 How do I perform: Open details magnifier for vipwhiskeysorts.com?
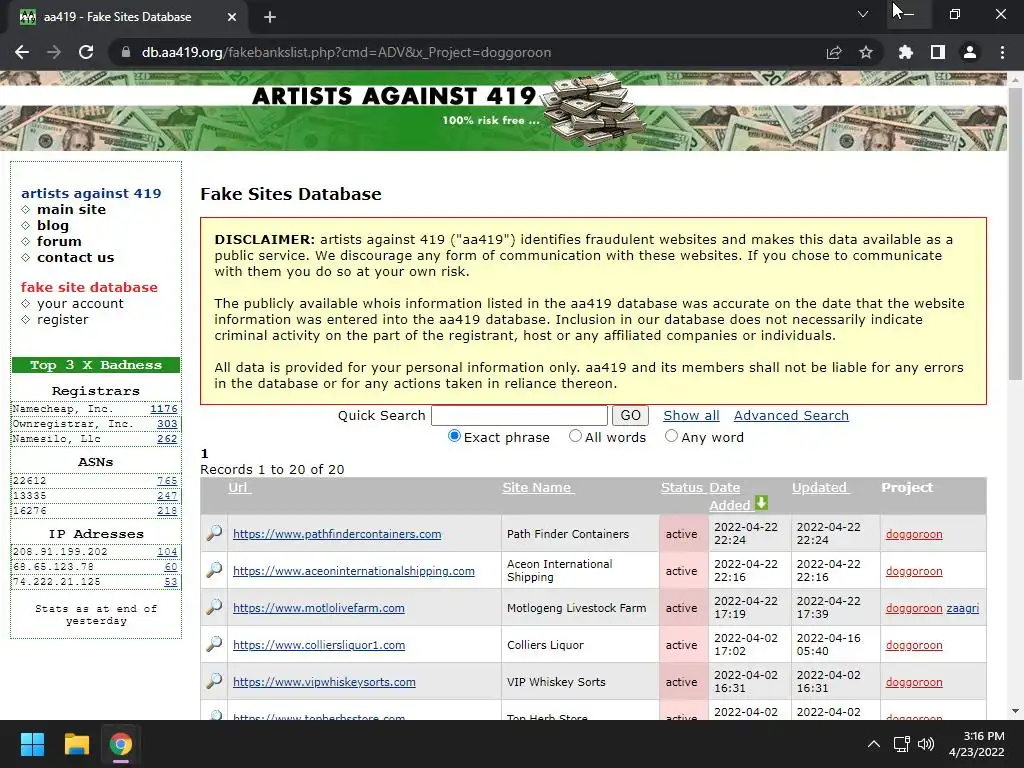click(x=214, y=681)
